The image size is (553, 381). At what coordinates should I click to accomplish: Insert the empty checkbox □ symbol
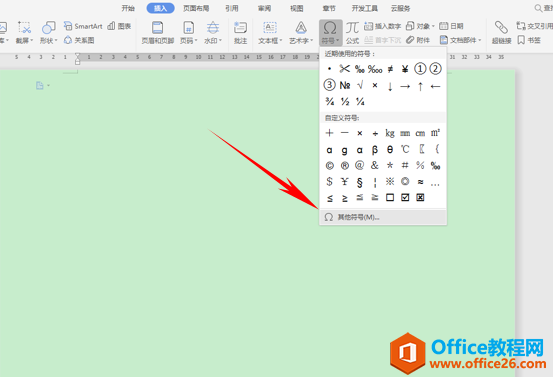click(x=390, y=198)
